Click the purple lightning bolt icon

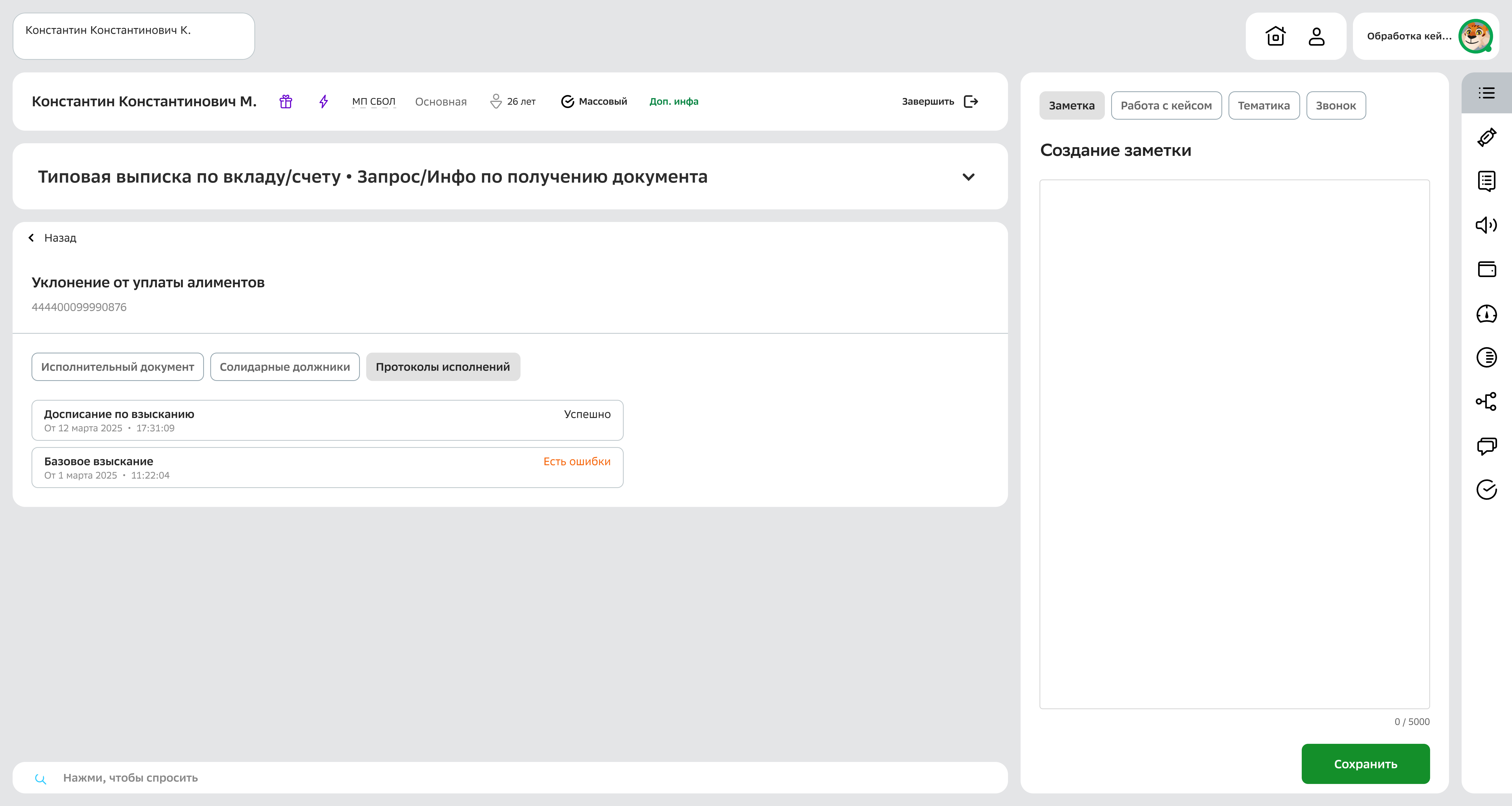click(323, 101)
